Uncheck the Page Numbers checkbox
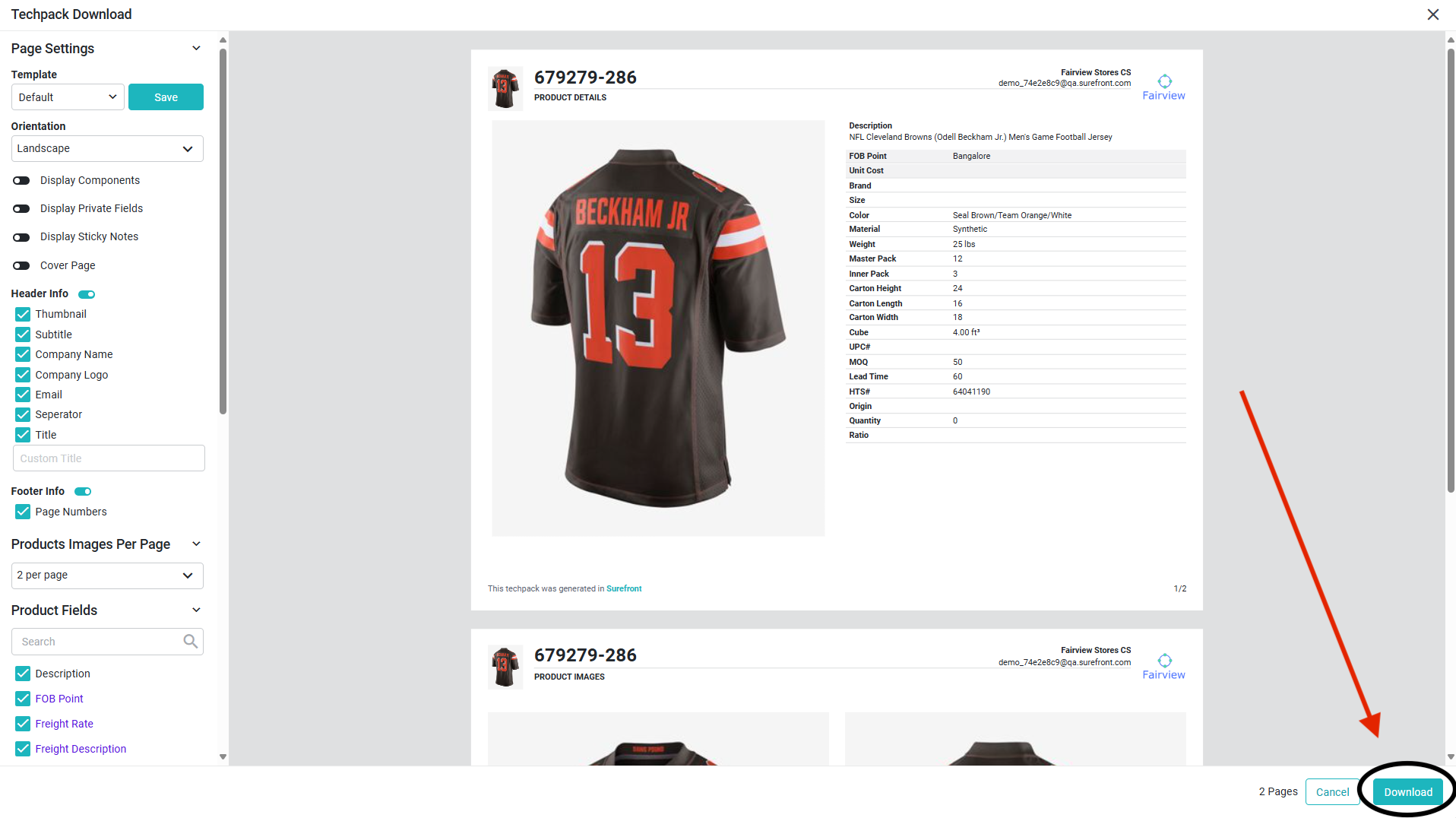The height and width of the screenshot is (818, 1456). tap(23, 512)
